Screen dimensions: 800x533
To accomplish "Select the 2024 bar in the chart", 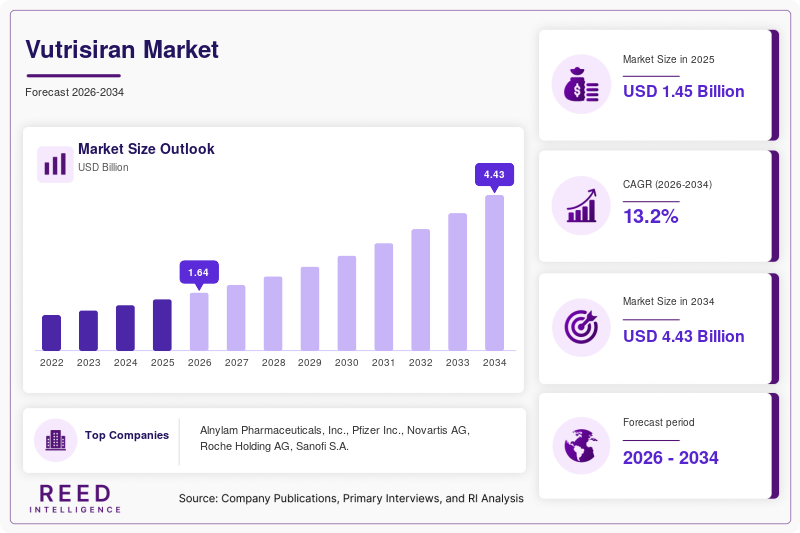I will tap(126, 328).
